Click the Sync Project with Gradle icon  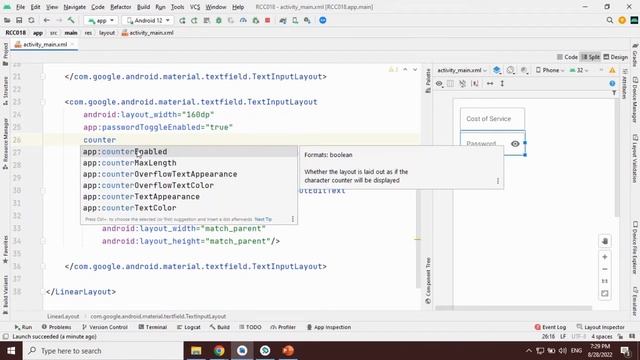(x=282, y=20)
